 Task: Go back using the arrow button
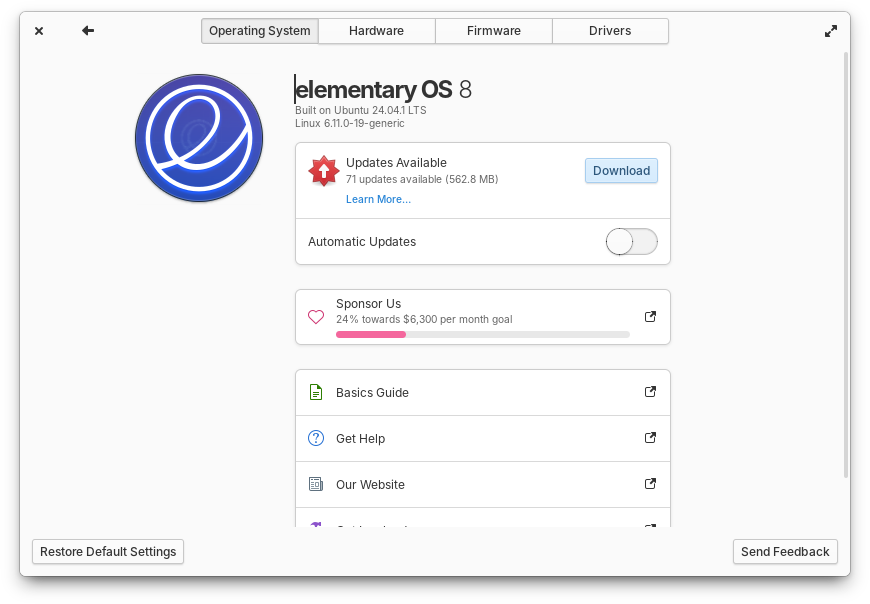click(x=88, y=31)
